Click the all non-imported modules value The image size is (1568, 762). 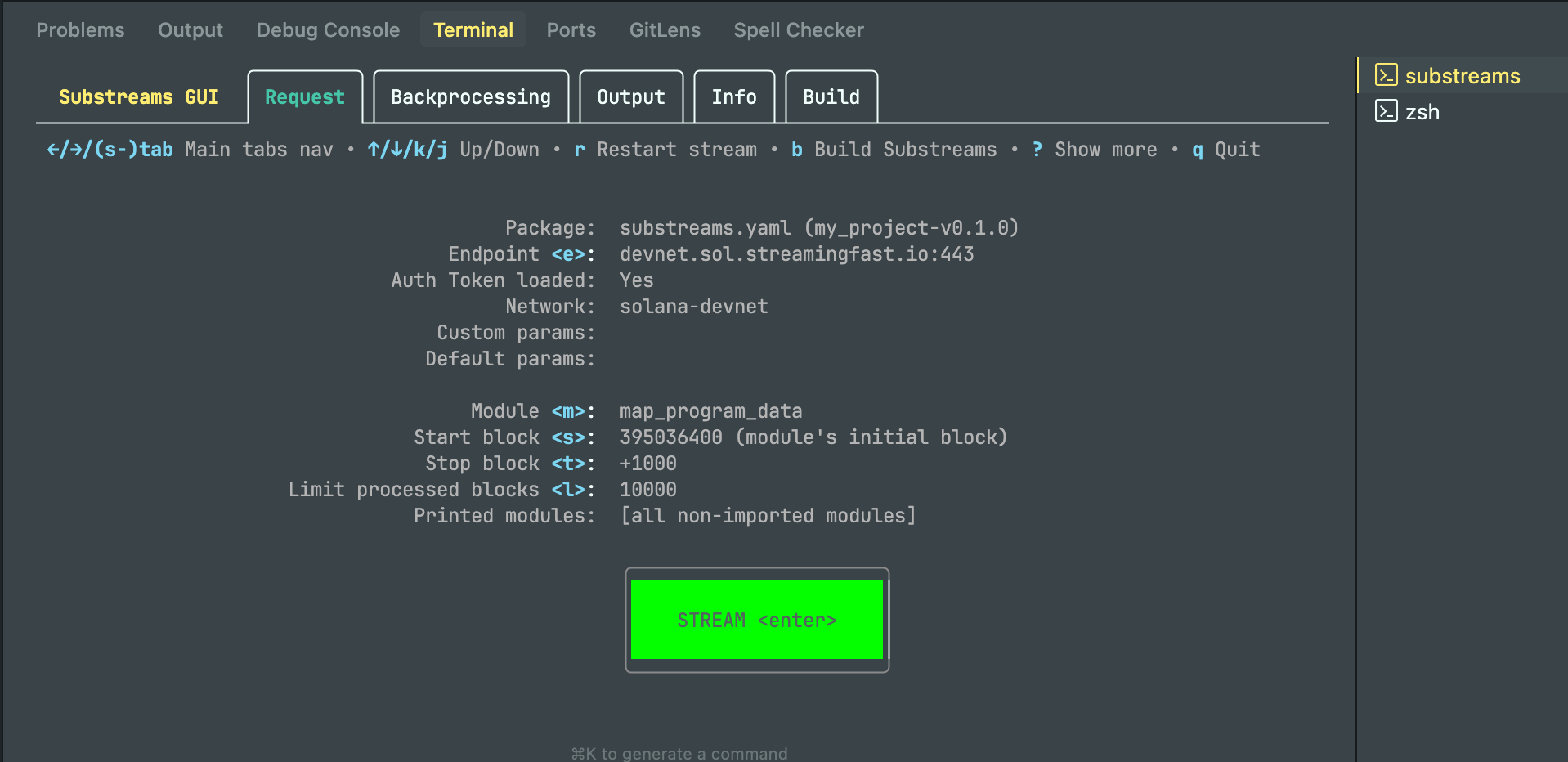click(768, 516)
